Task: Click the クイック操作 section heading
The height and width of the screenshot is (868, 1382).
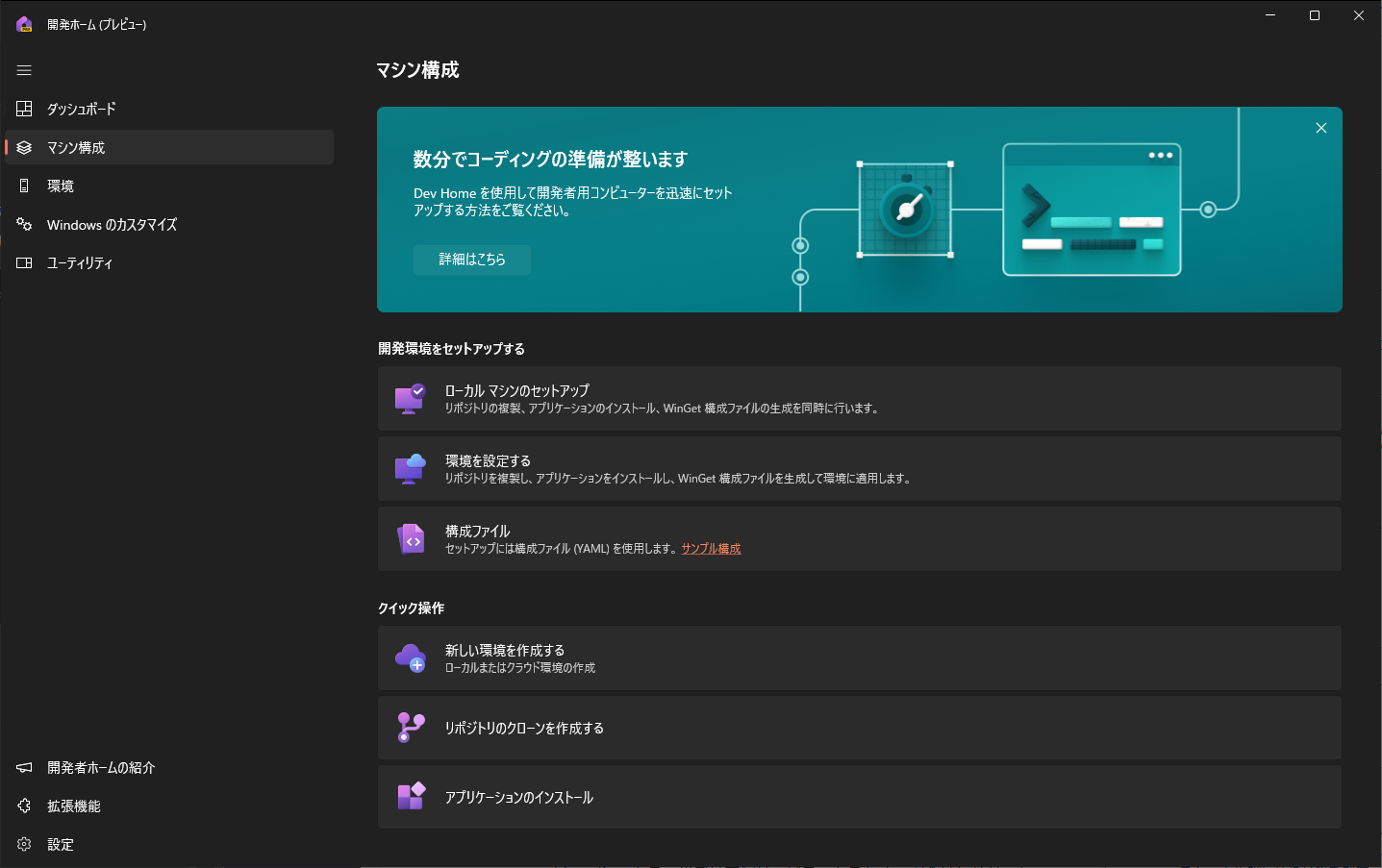Action: click(x=411, y=608)
